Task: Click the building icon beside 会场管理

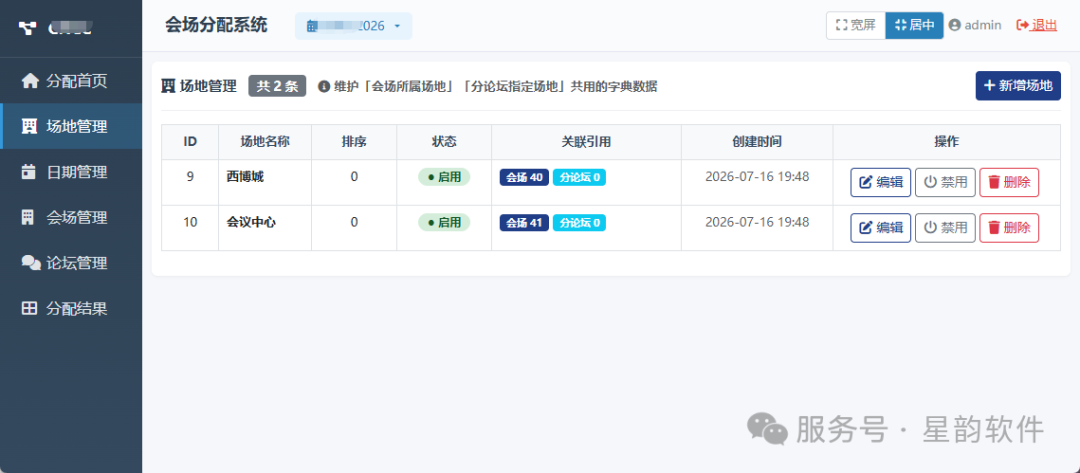Action: (28, 218)
